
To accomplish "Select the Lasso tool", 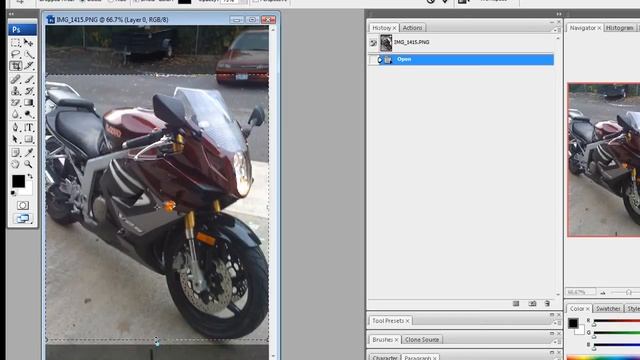I will [16, 54].
